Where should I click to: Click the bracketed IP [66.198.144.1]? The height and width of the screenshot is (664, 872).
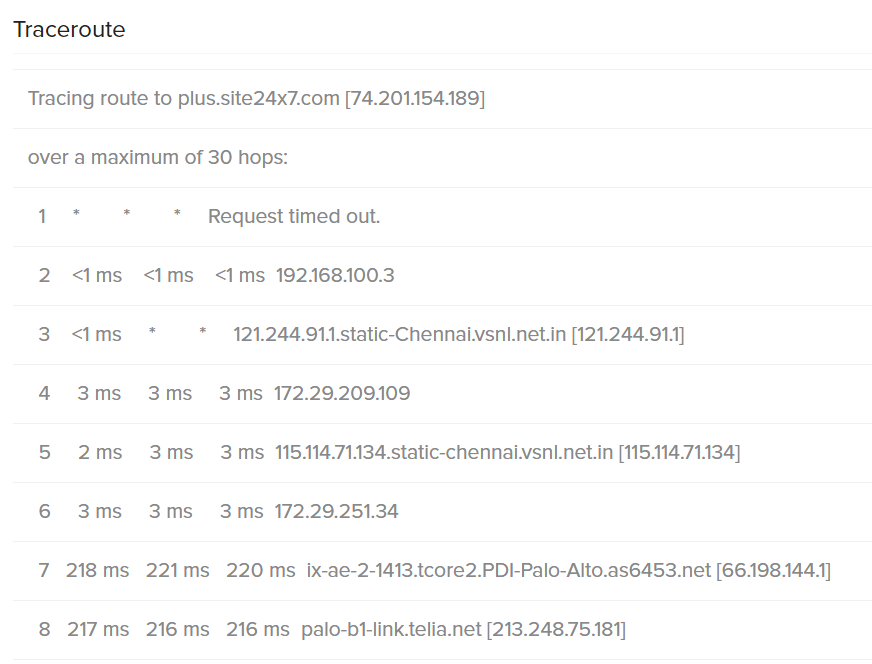(x=773, y=570)
